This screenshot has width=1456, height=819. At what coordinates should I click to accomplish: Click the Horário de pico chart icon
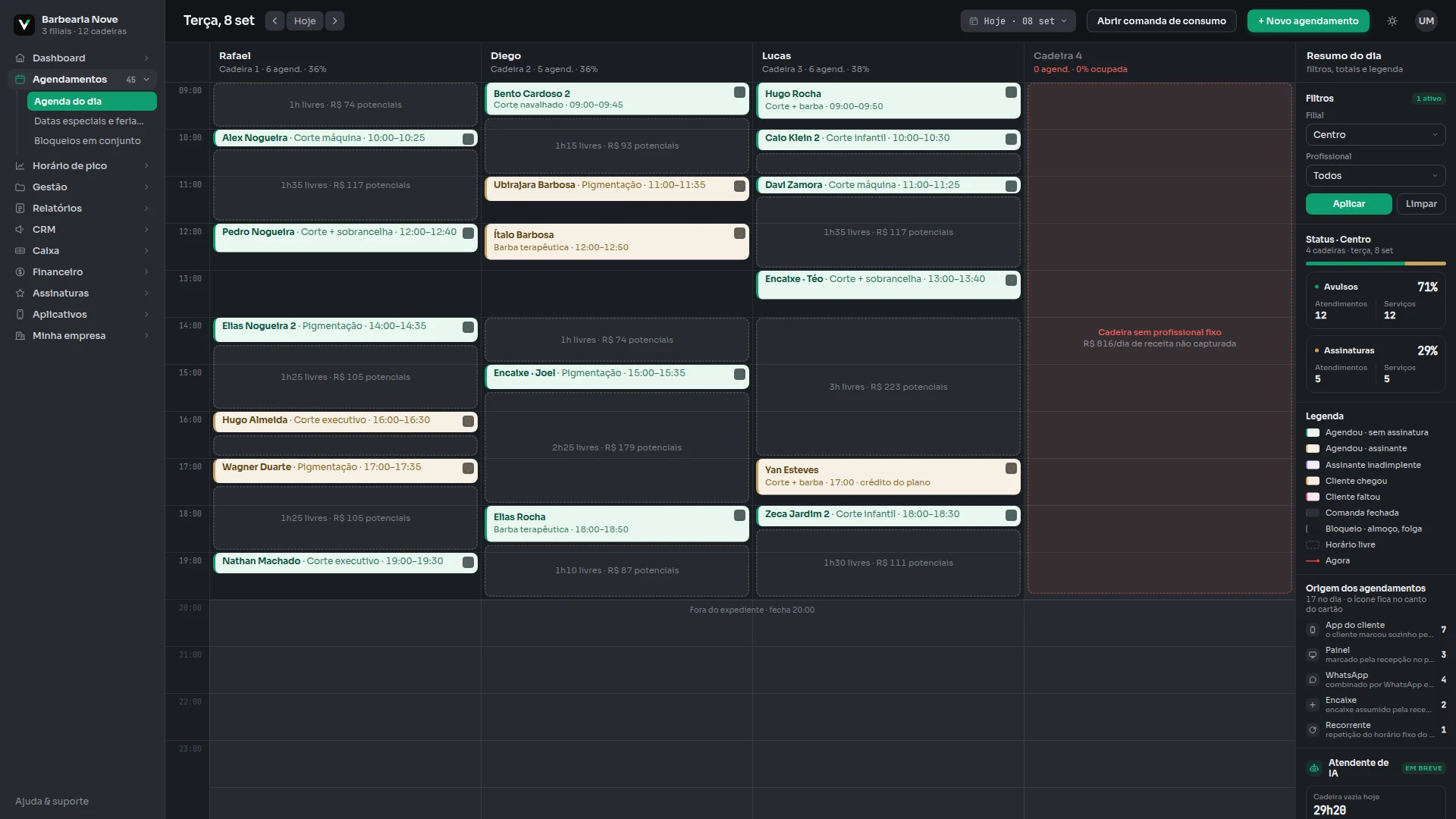tap(20, 166)
